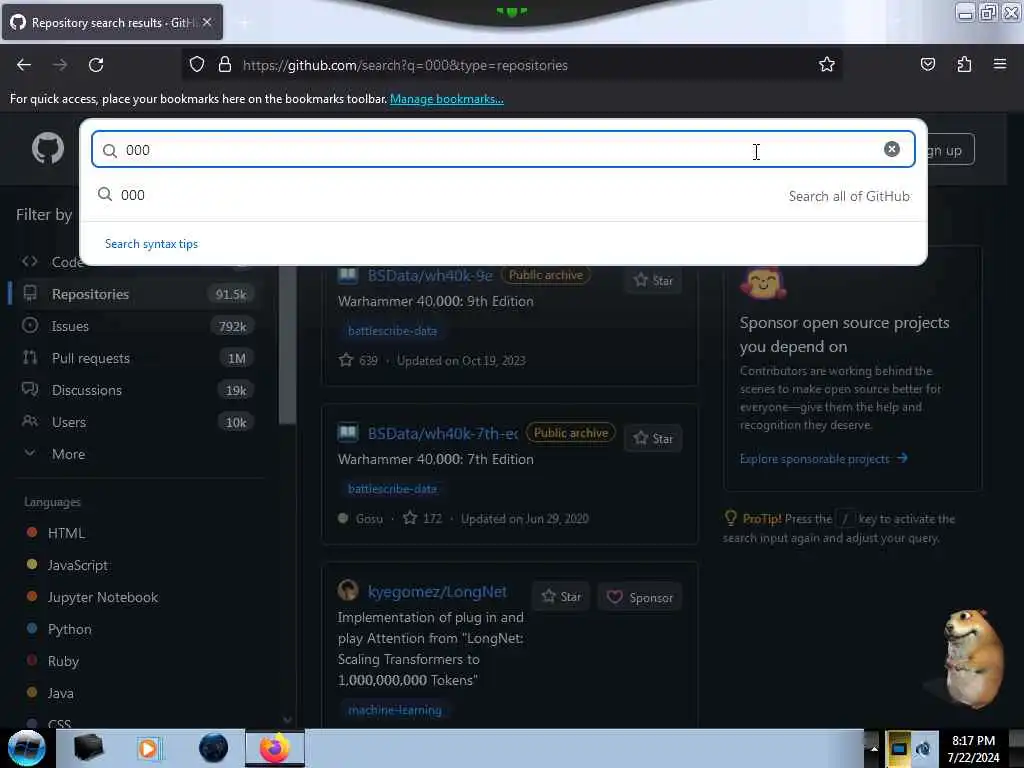Screen dimensions: 1024x768
Task: Click battlescribe-data topic under wh40k-9e
Action: pos(392,331)
